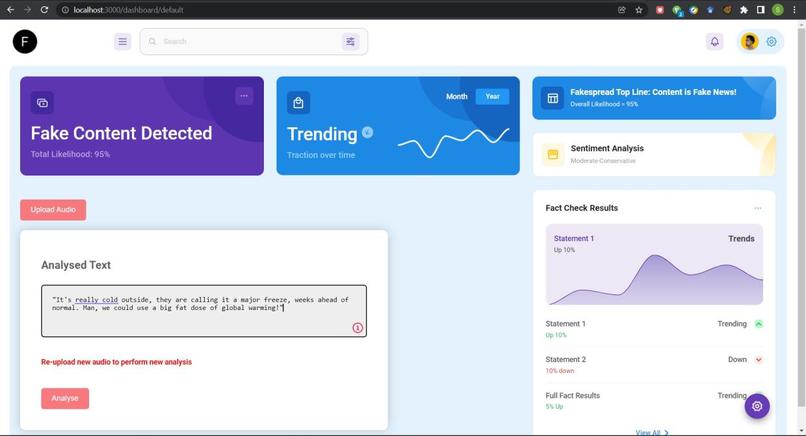Image resolution: width=806 pixels, height=436 pixels.
Task: Open the floating purple settings button
Action: tap(757, 406)
